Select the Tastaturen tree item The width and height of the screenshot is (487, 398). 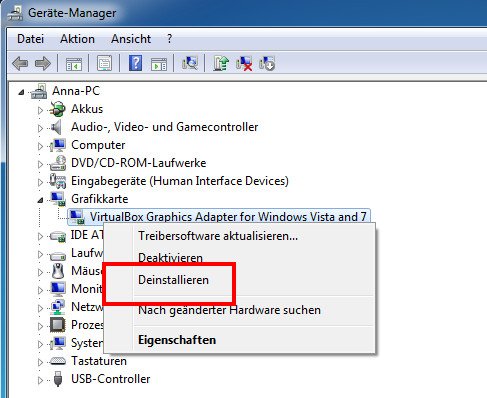pyautogui.click(x=99, y=361)
